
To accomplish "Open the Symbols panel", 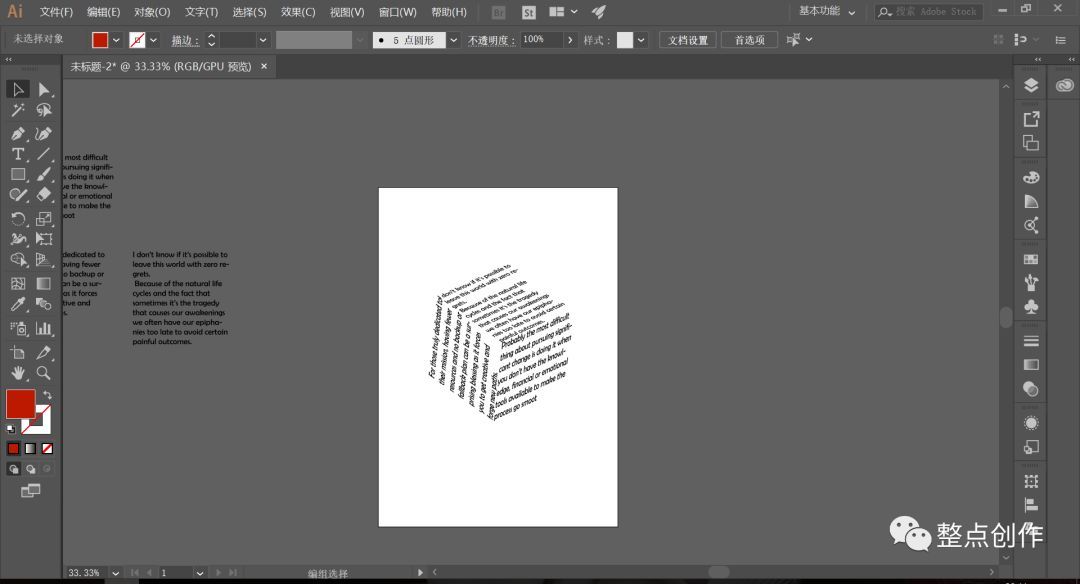I will point(1031,306).
